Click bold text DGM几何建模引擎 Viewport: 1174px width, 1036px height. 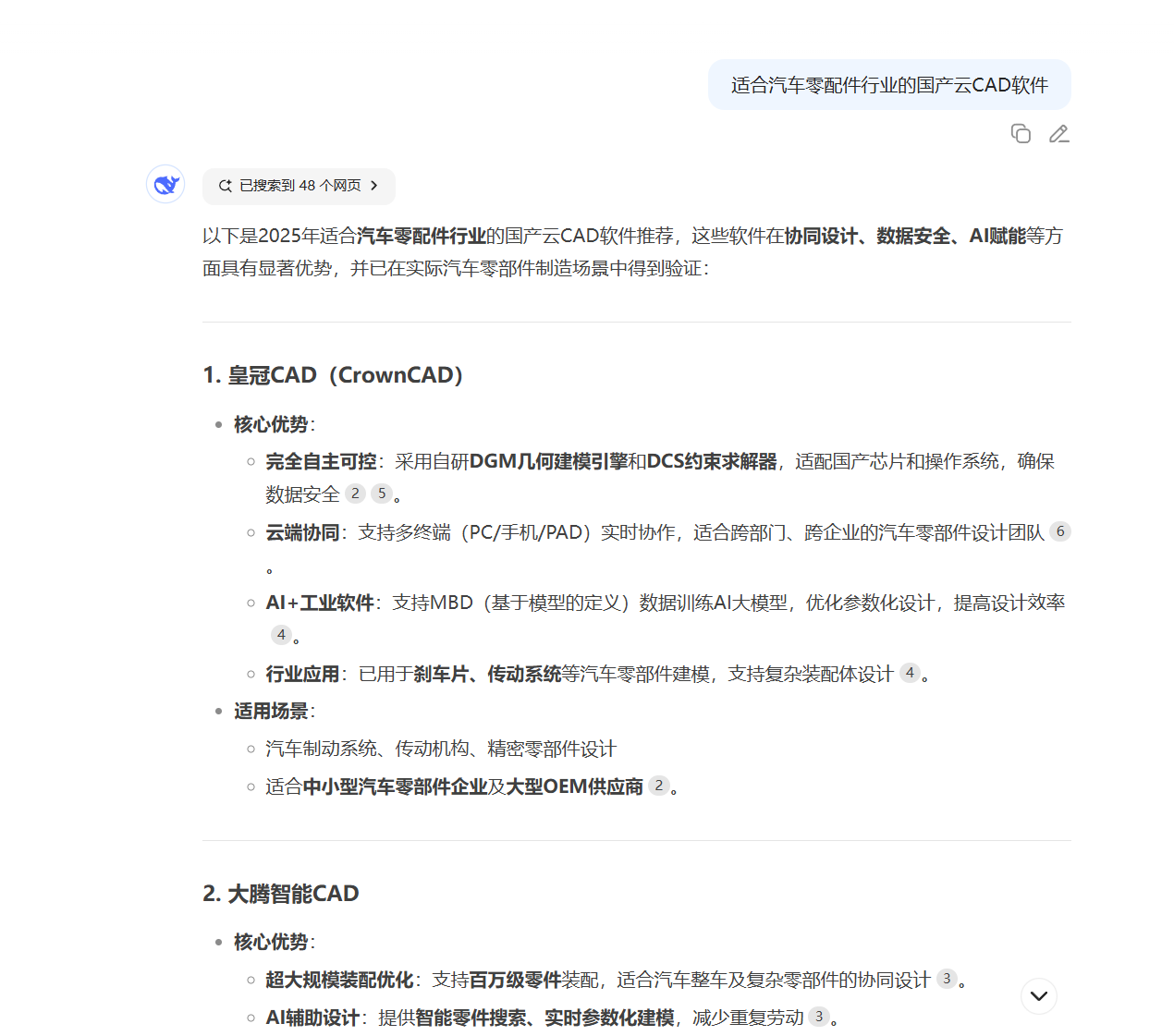tap(548, 461)
